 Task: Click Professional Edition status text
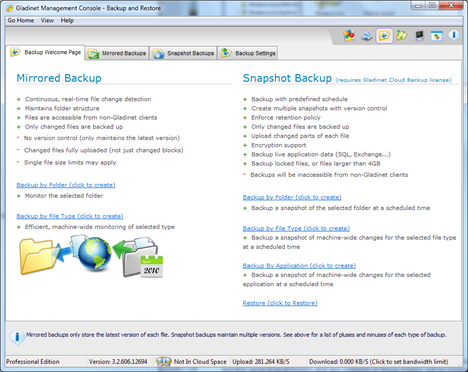[33, 362]
